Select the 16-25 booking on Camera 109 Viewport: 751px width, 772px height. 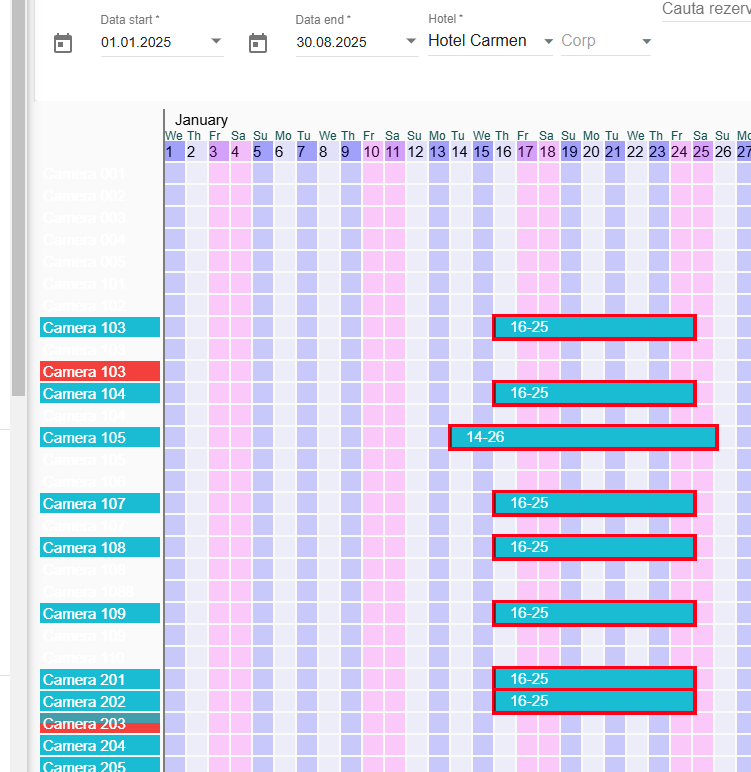click(x=594, y=613)
